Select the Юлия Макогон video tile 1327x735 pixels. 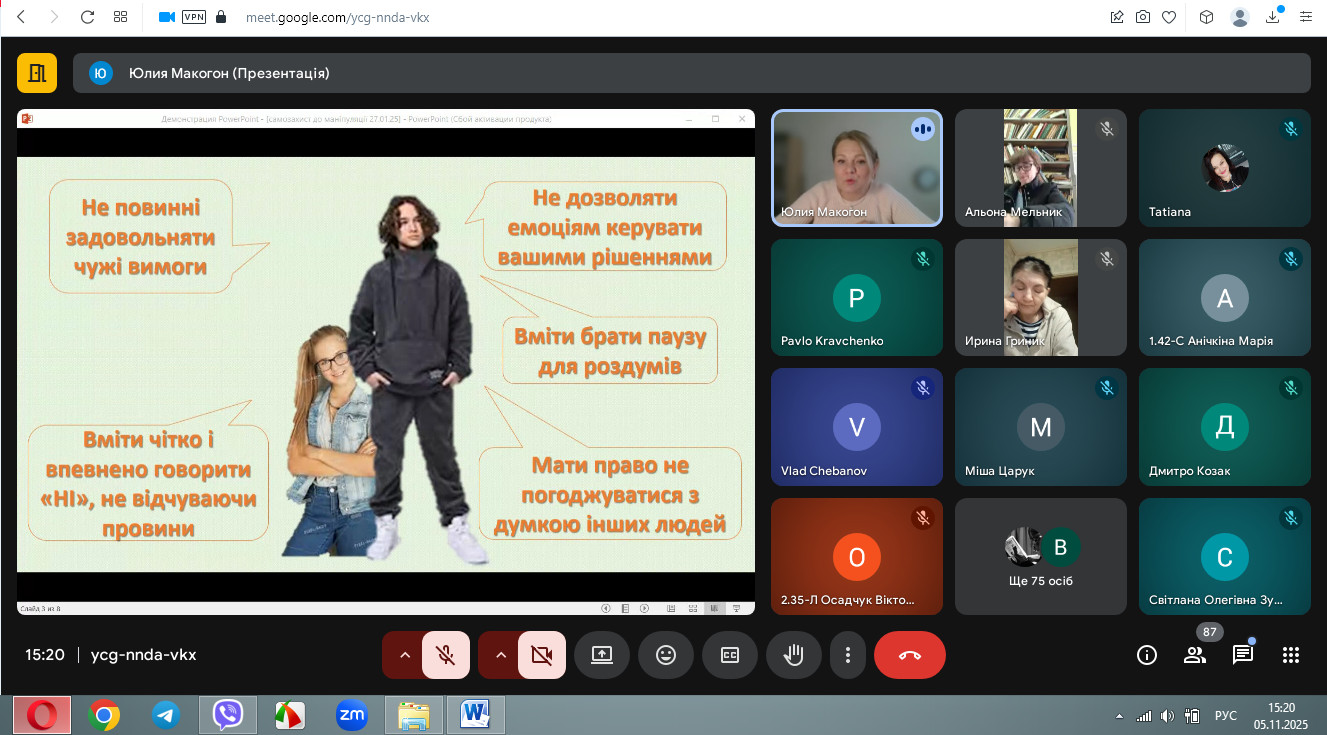pyautogui.click(x=856, y=167)
